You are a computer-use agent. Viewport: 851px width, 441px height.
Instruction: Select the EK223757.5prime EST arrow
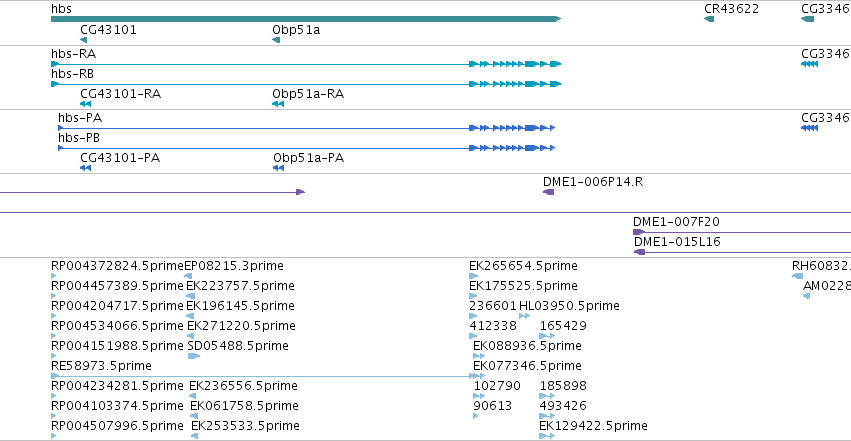click(190, 296)
